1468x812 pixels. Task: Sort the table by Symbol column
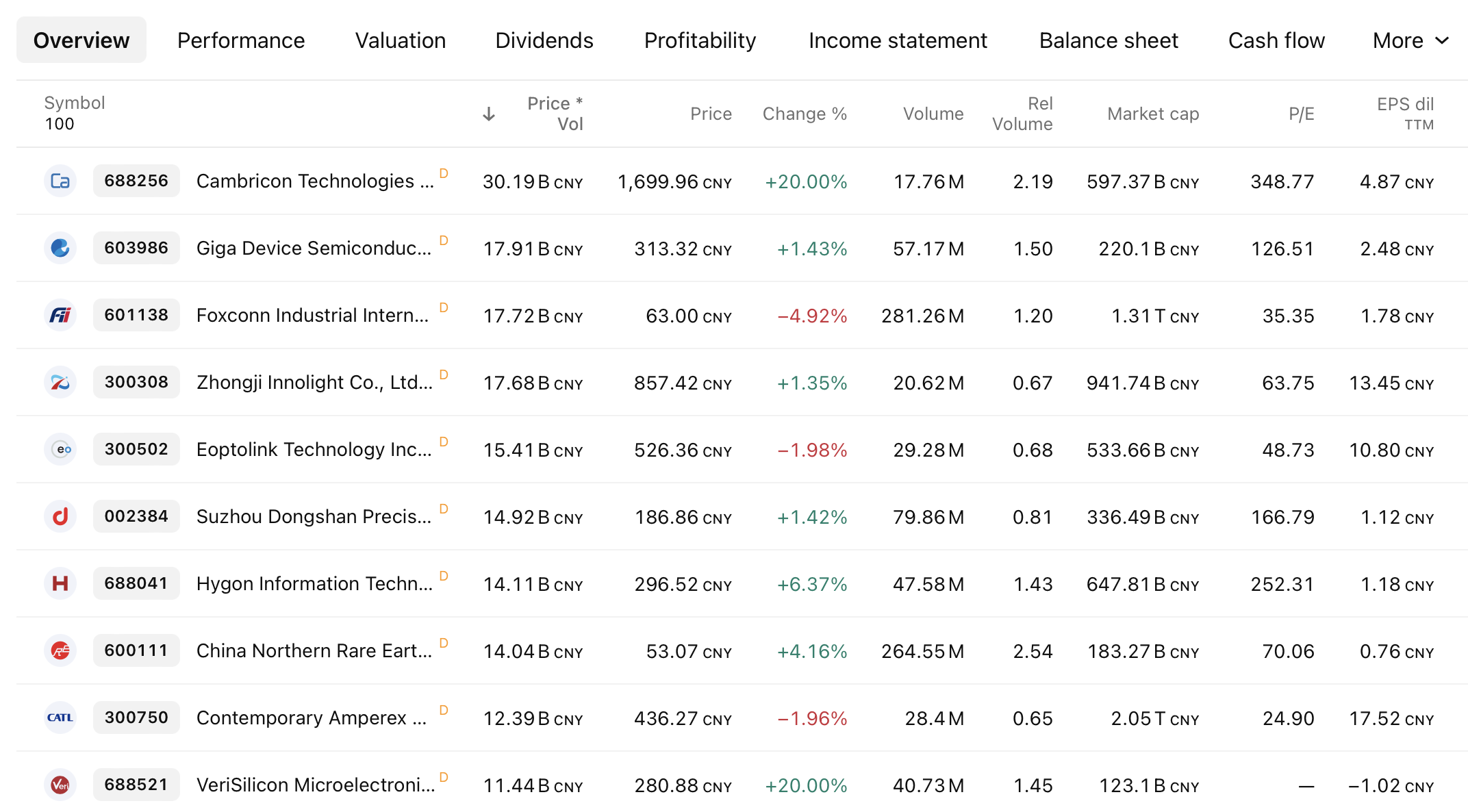(75, 103)
